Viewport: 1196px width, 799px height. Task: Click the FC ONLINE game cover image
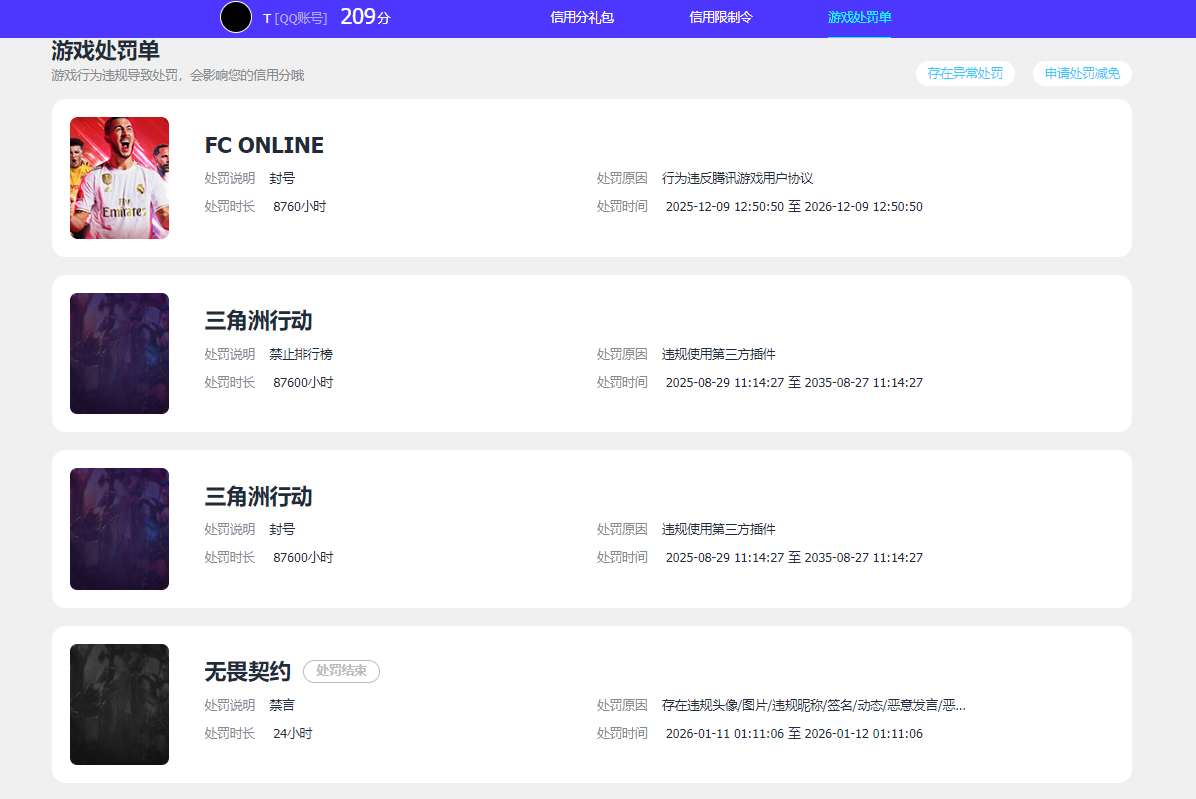119,178
